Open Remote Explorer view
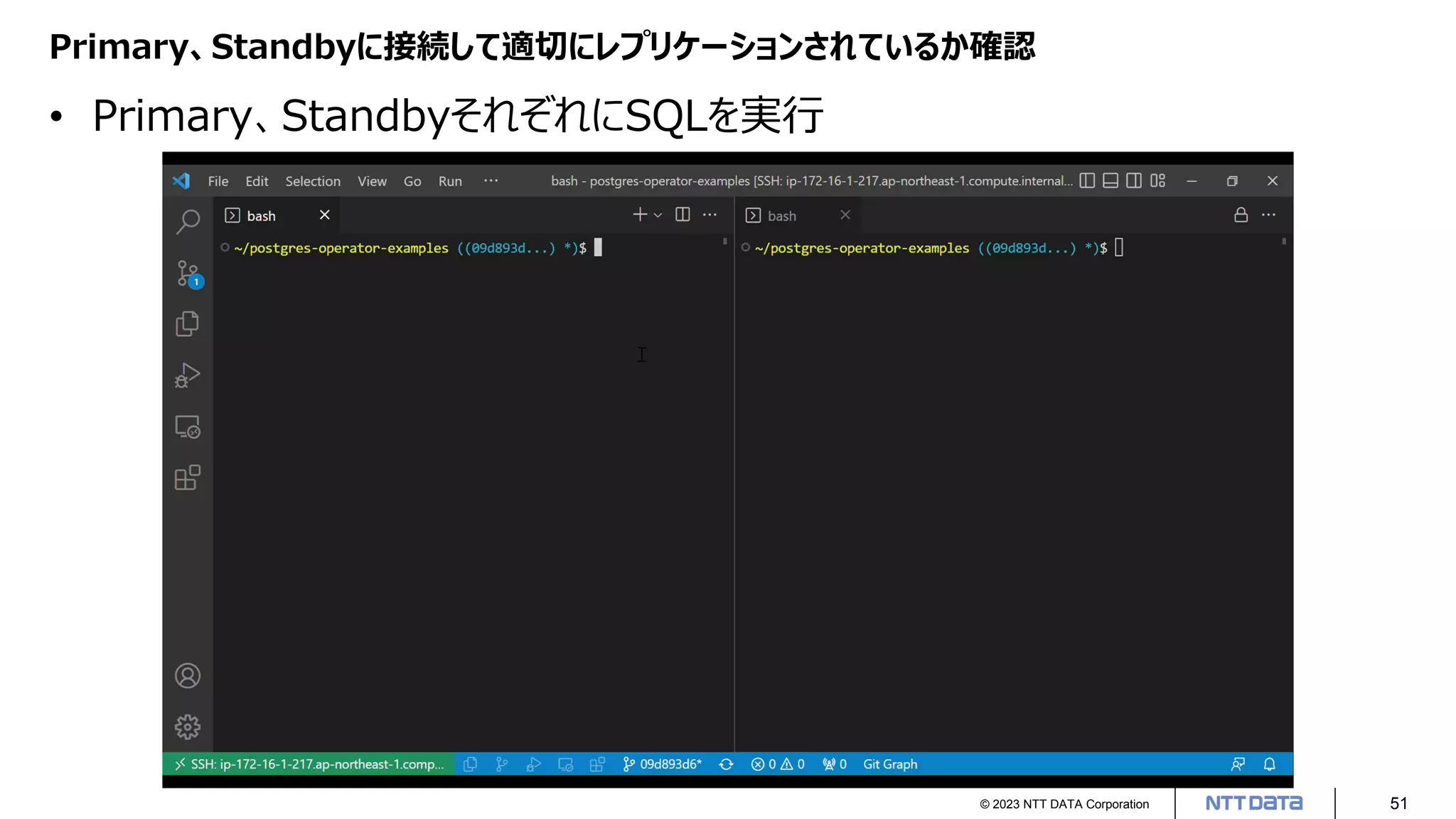1456x819 pixels. point(188,427)
